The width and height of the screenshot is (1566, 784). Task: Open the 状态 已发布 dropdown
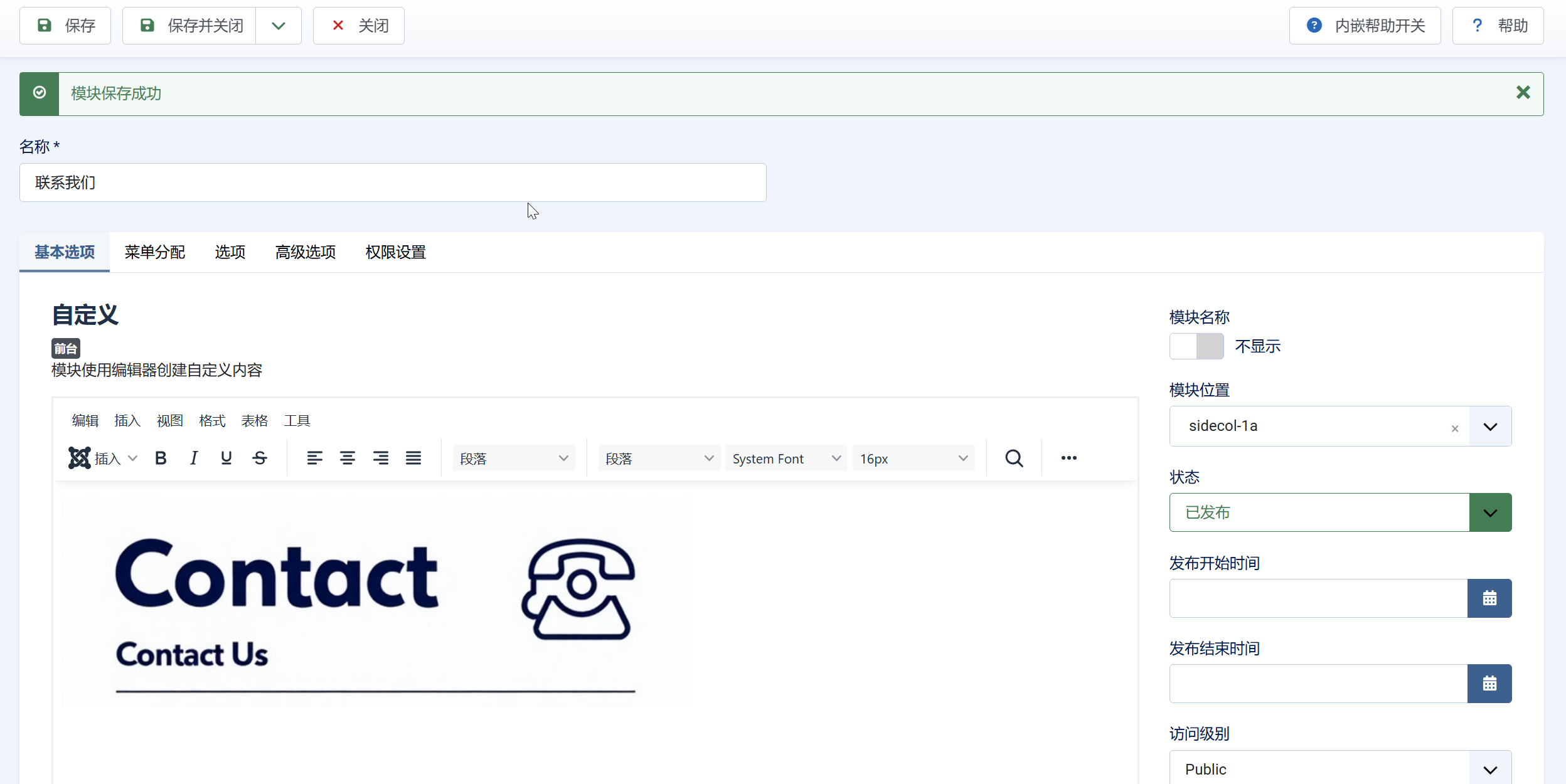[x=1490, y=513]
